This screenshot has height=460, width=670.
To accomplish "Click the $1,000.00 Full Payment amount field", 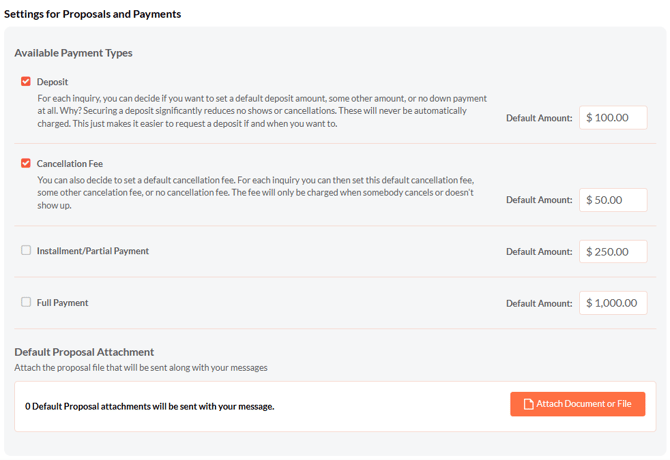I will pyautogui.click(x=613, y=303).
